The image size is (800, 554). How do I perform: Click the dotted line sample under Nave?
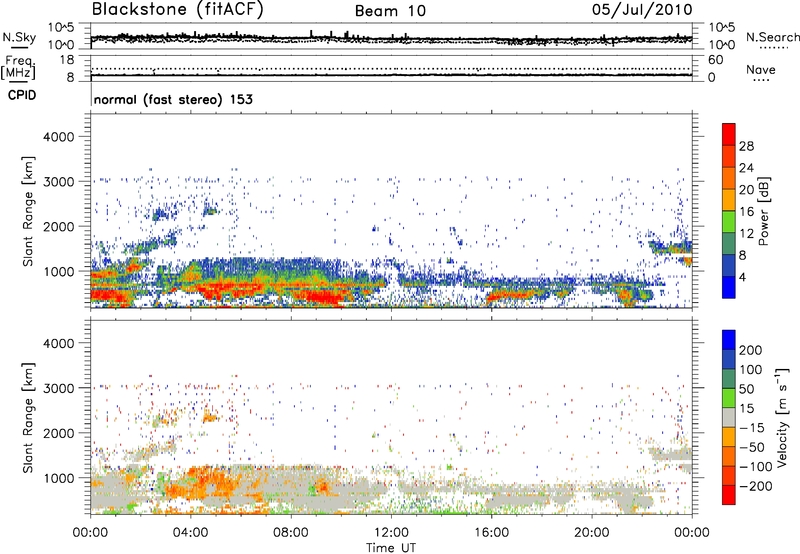(761, 81)
